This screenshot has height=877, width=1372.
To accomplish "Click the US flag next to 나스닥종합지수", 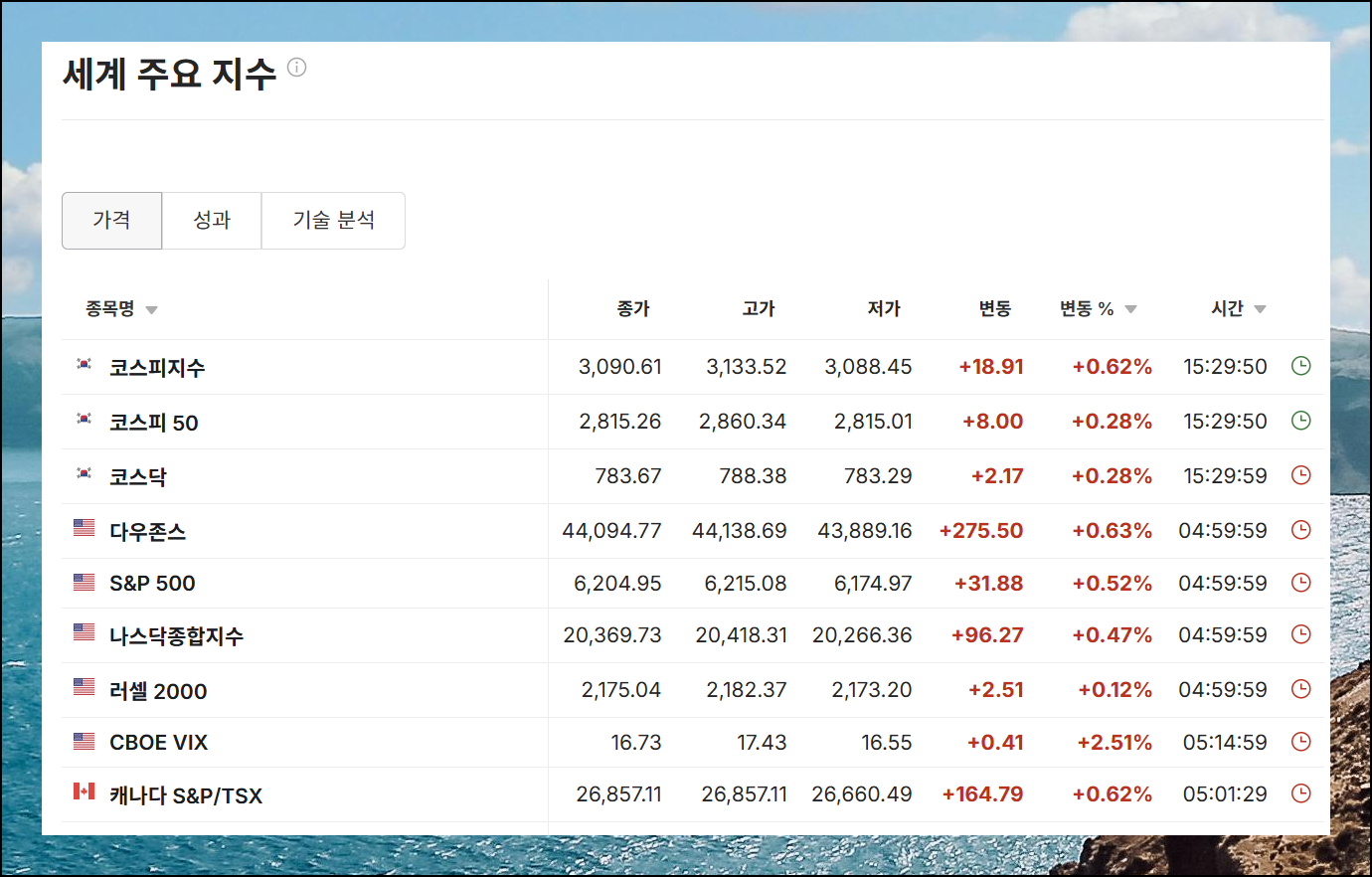I will pyautogui.click(x=85, y=632).
